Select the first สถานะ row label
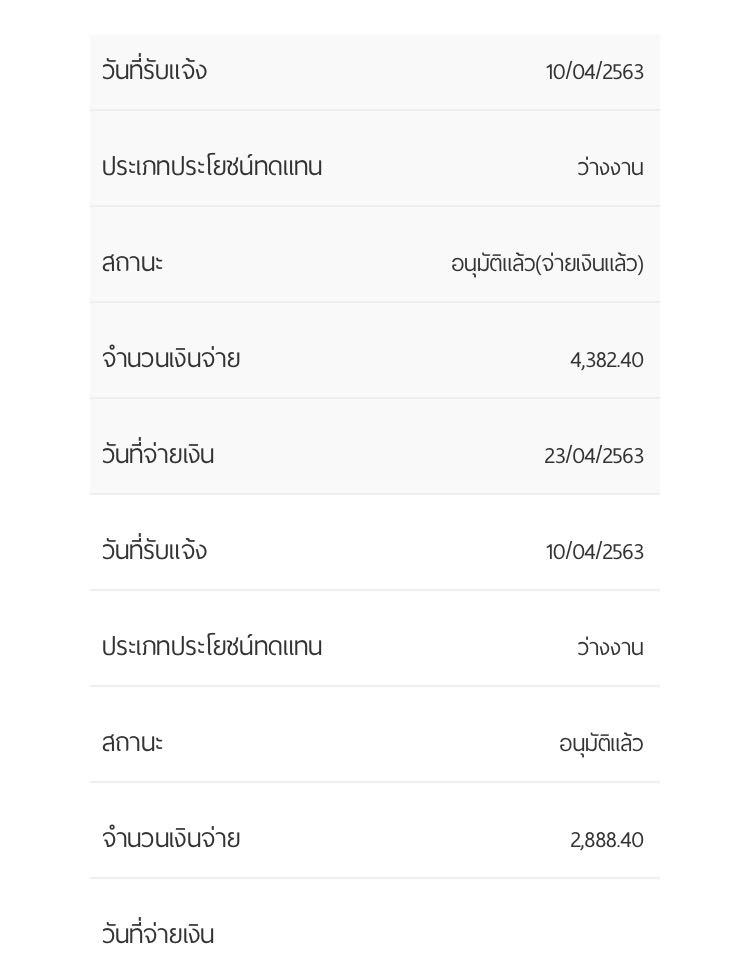This screenshot has width=750, height=967. pos(132,263)
